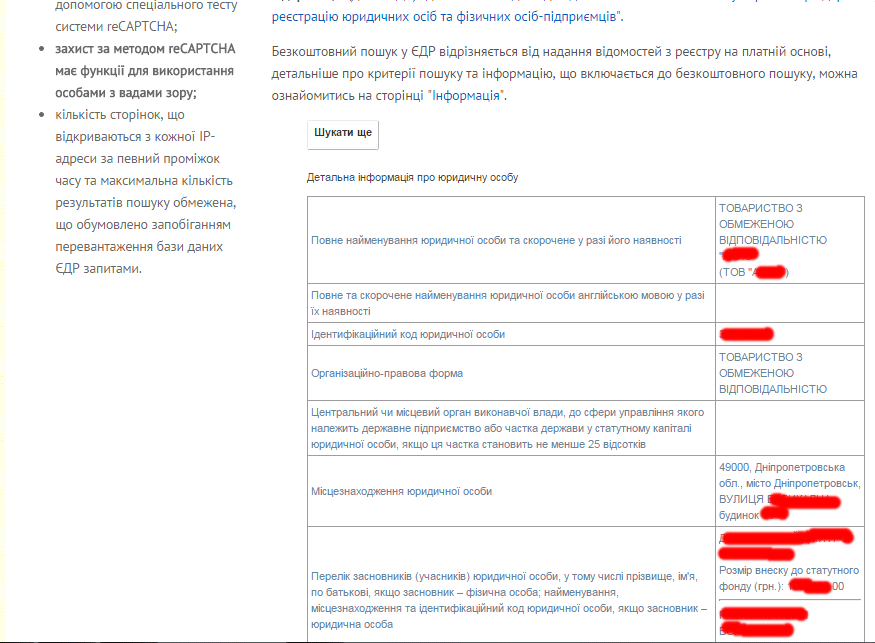This screenshot has height=643, width=875.
Task: Select sidebar text 'системи reCAPTCHA;'
Action: pyautogui.click(x=116, y=27)
